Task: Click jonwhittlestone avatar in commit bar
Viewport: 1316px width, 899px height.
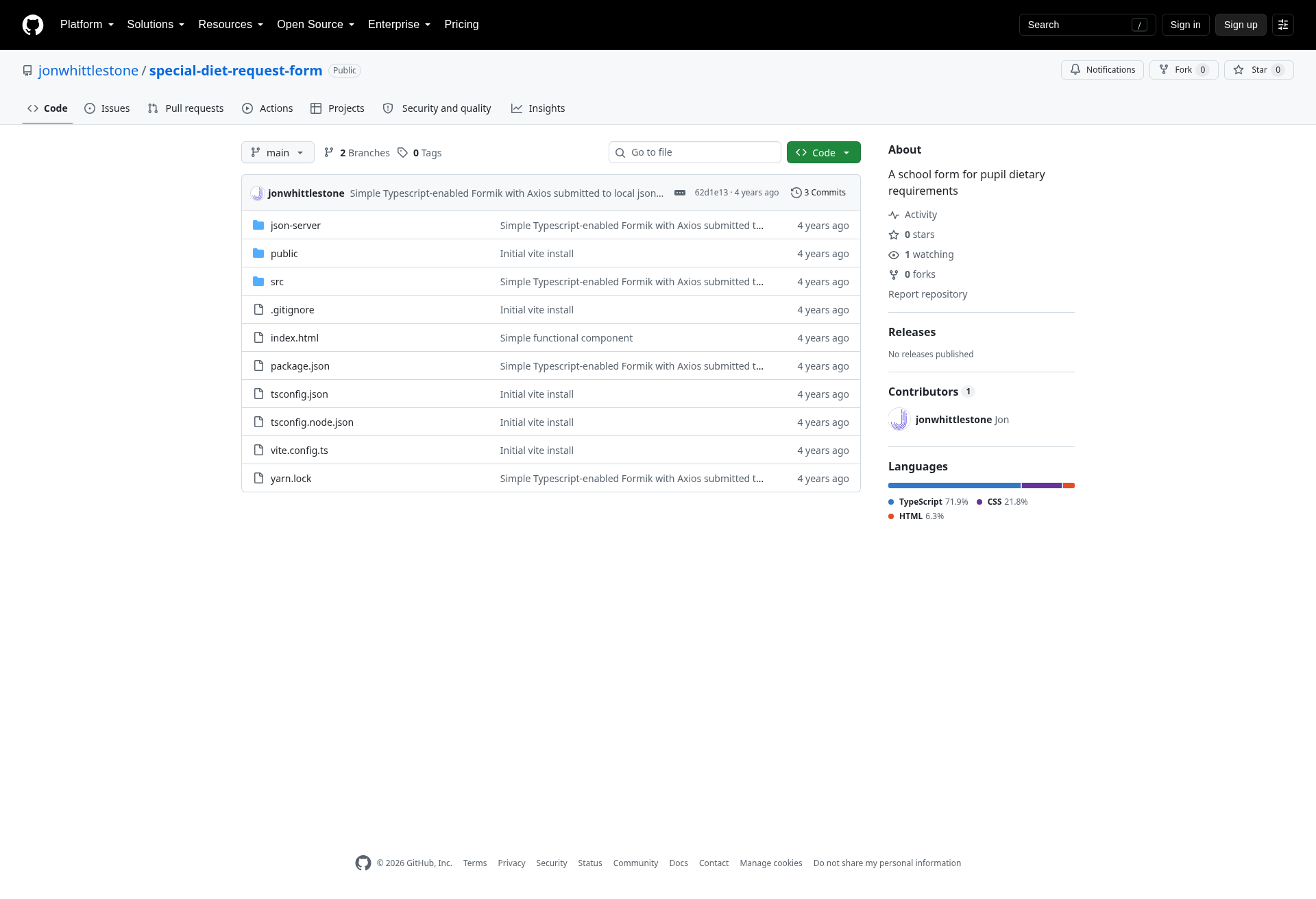Action: click(257, 193)
